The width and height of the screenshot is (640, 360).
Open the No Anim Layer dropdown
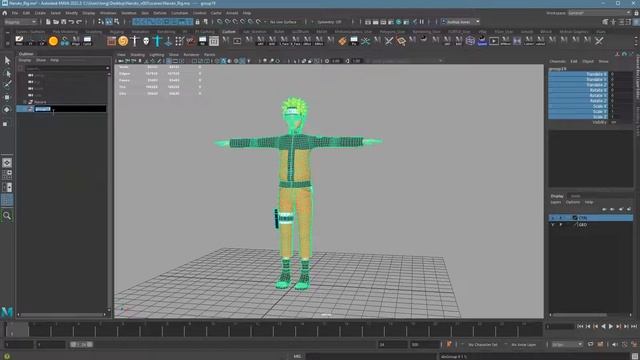[x=524, y=344]
